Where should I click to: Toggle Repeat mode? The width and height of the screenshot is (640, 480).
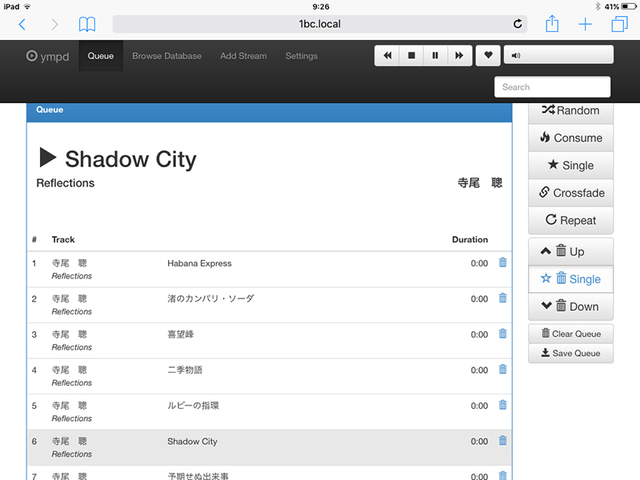pyautogui.click(x=571, y=220)
